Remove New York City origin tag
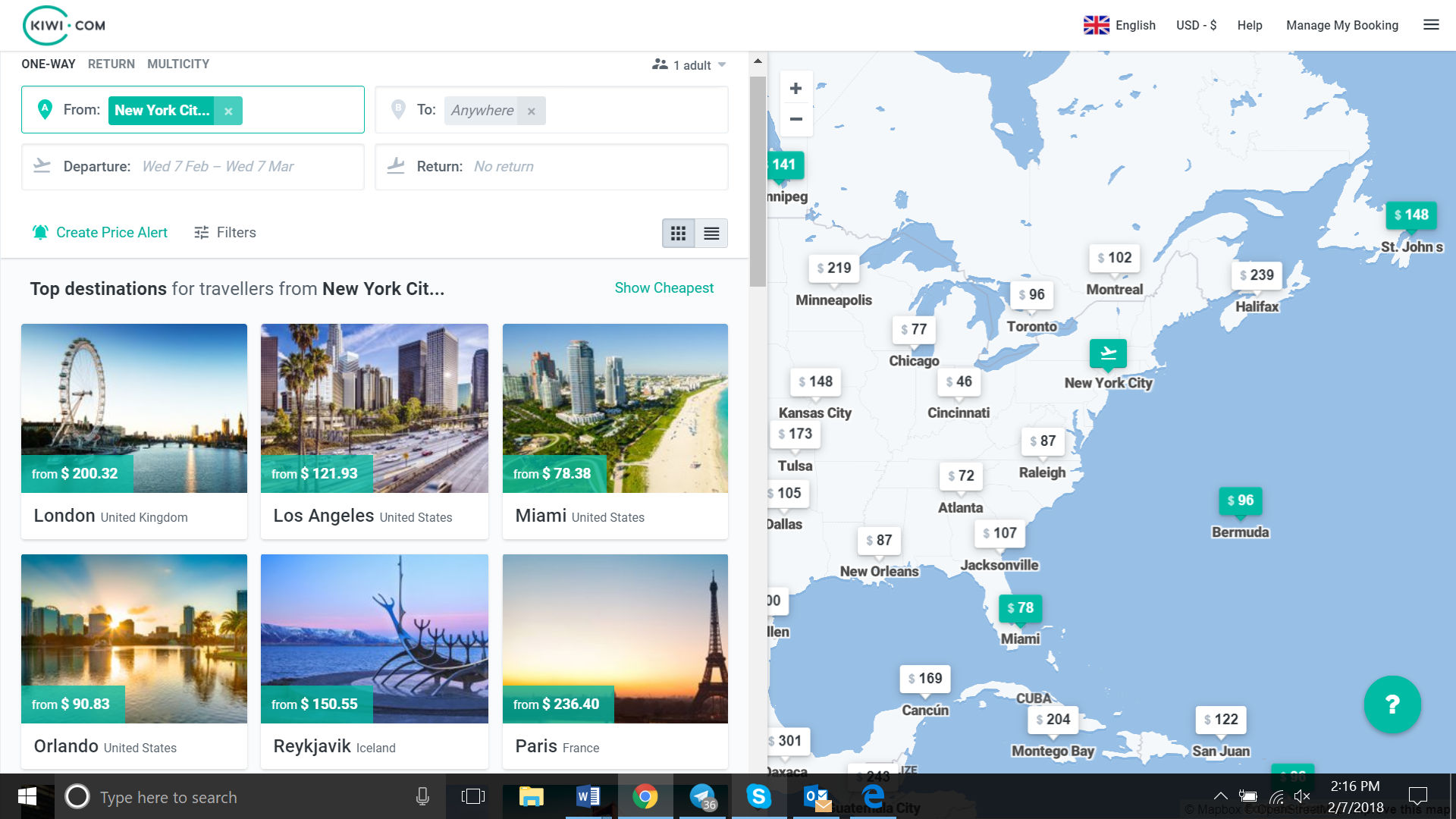Viewport: 1456px width, 819px height. click(x=228, y=111)
